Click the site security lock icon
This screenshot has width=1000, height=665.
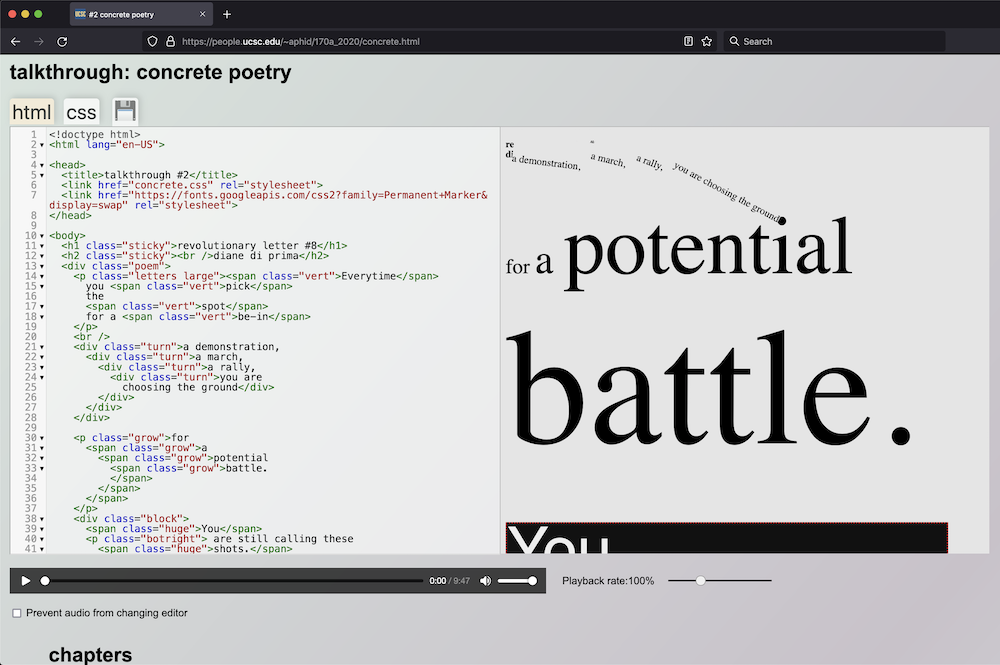(170, 42)
